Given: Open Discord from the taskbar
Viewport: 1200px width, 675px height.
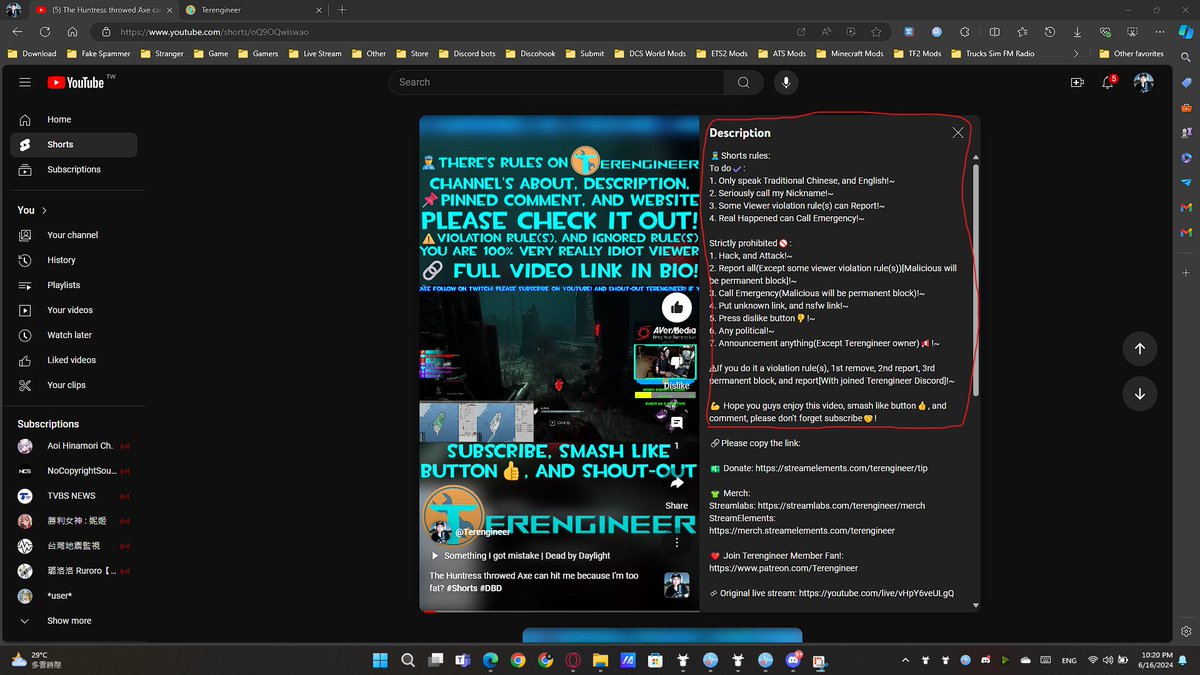Looking at the screenshot, I should click(x=791, y=660).
